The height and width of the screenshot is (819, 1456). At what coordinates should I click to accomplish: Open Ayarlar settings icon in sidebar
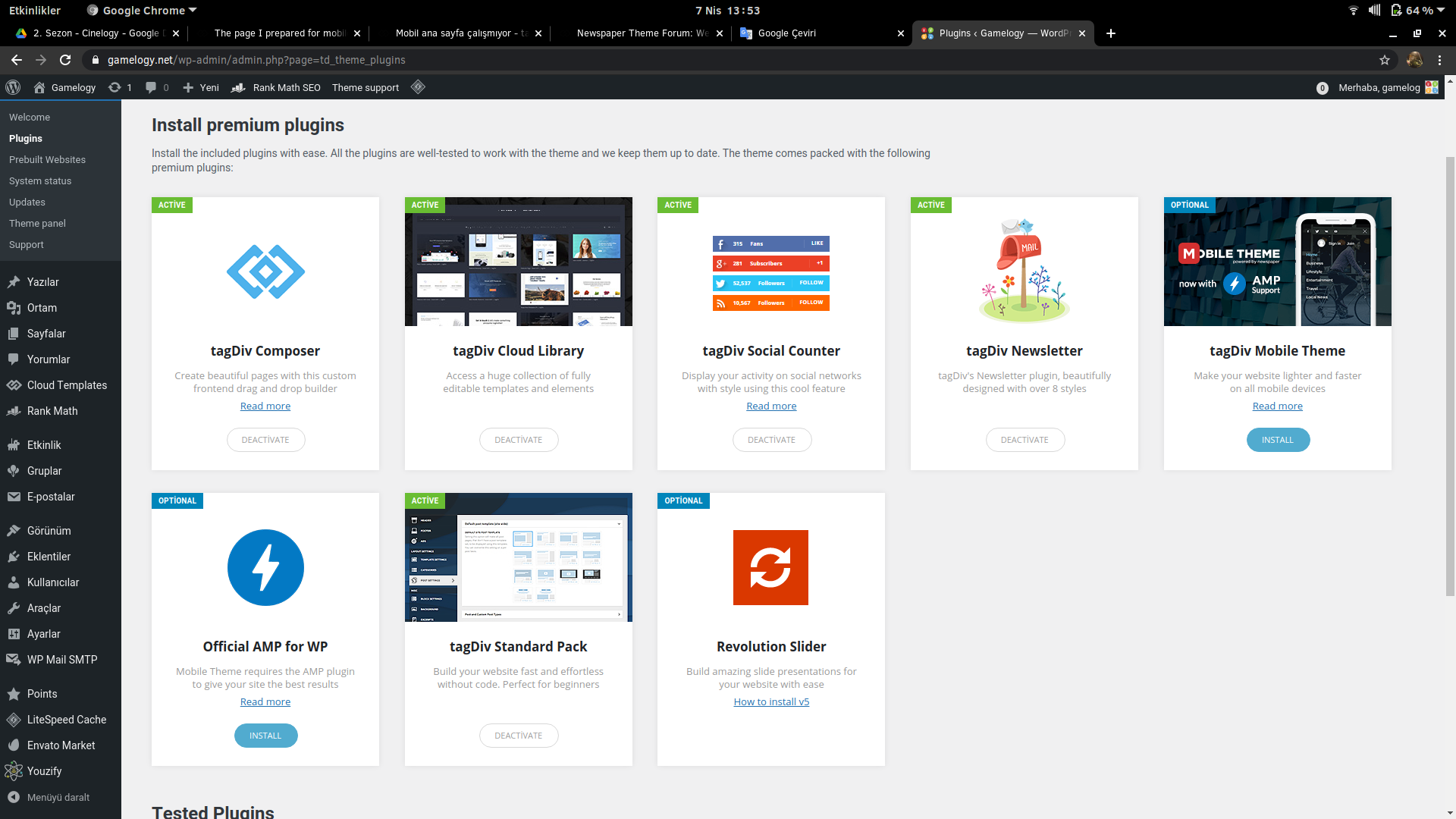click(x=14, y=634)
